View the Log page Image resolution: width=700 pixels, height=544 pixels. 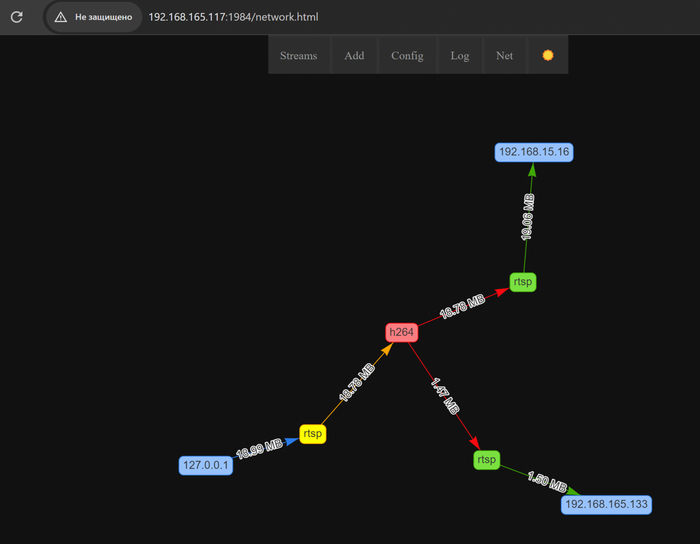pos(459,55)
